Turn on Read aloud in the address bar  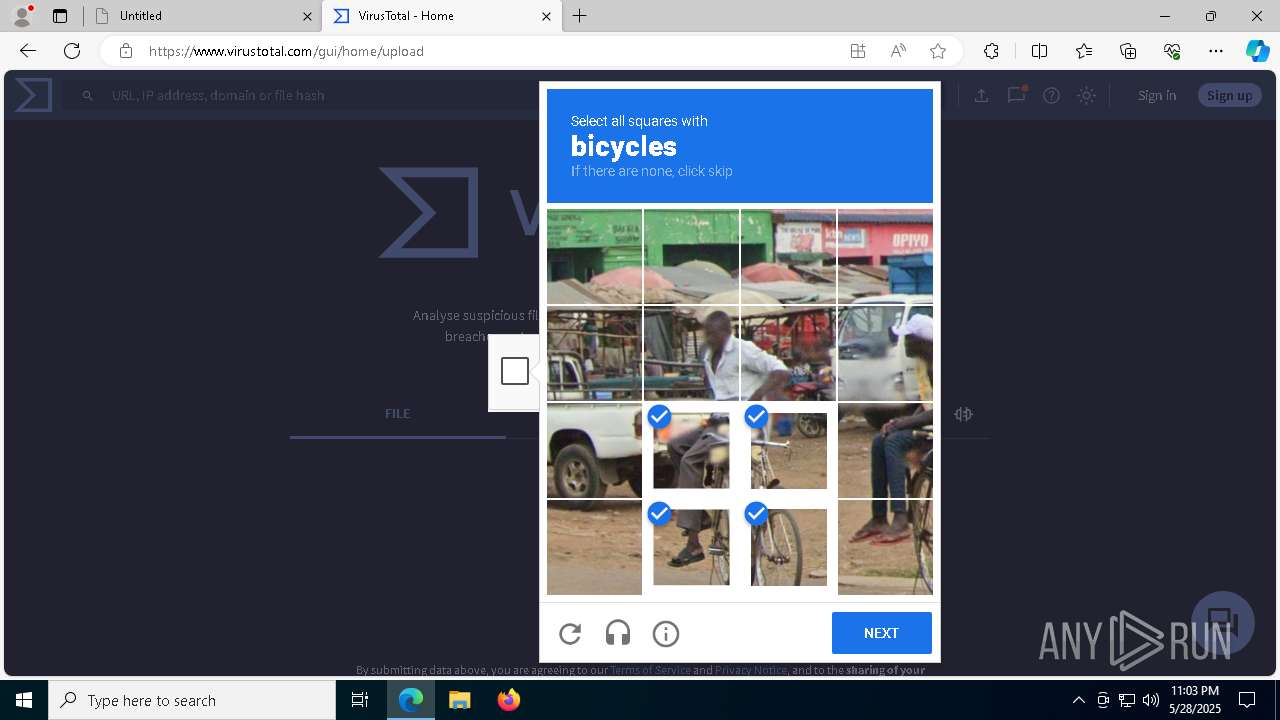pyautogui.click(x=898, y=51)
